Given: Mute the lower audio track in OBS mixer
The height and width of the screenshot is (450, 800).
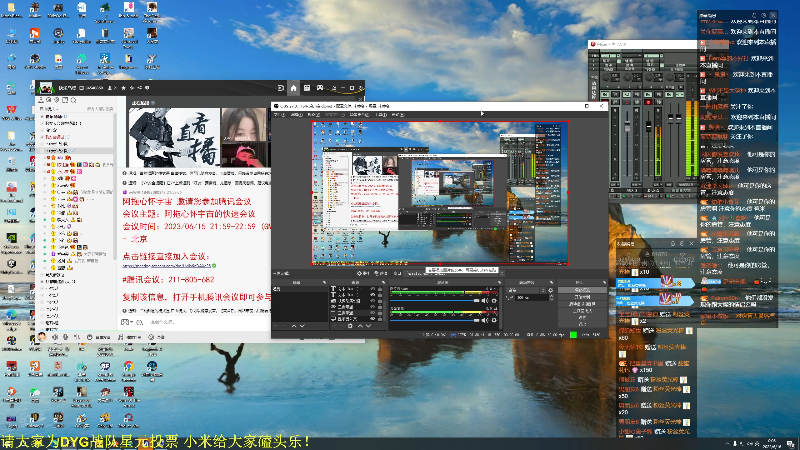Looking at the screenshot, I should [x=485, y=320].
